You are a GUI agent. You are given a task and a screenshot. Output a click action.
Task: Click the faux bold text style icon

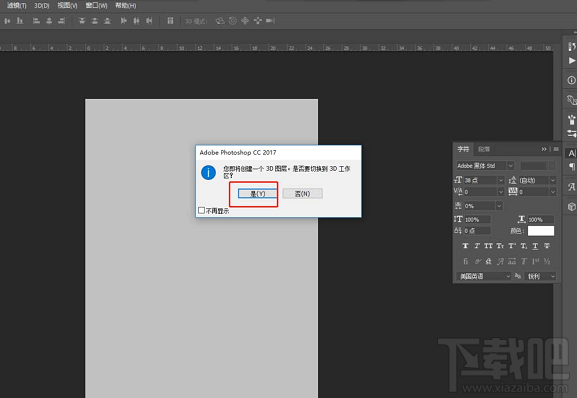pyautogui.click(x=466, y=246)
